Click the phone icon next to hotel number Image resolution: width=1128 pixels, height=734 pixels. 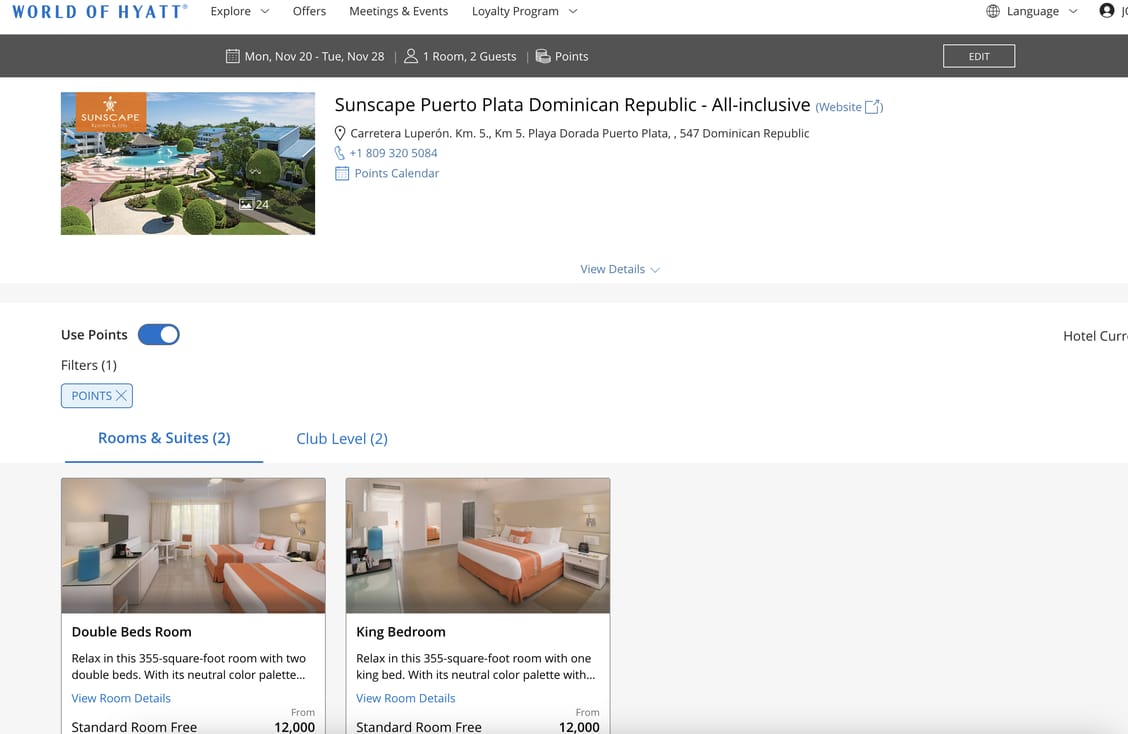[x=340, y=153]
